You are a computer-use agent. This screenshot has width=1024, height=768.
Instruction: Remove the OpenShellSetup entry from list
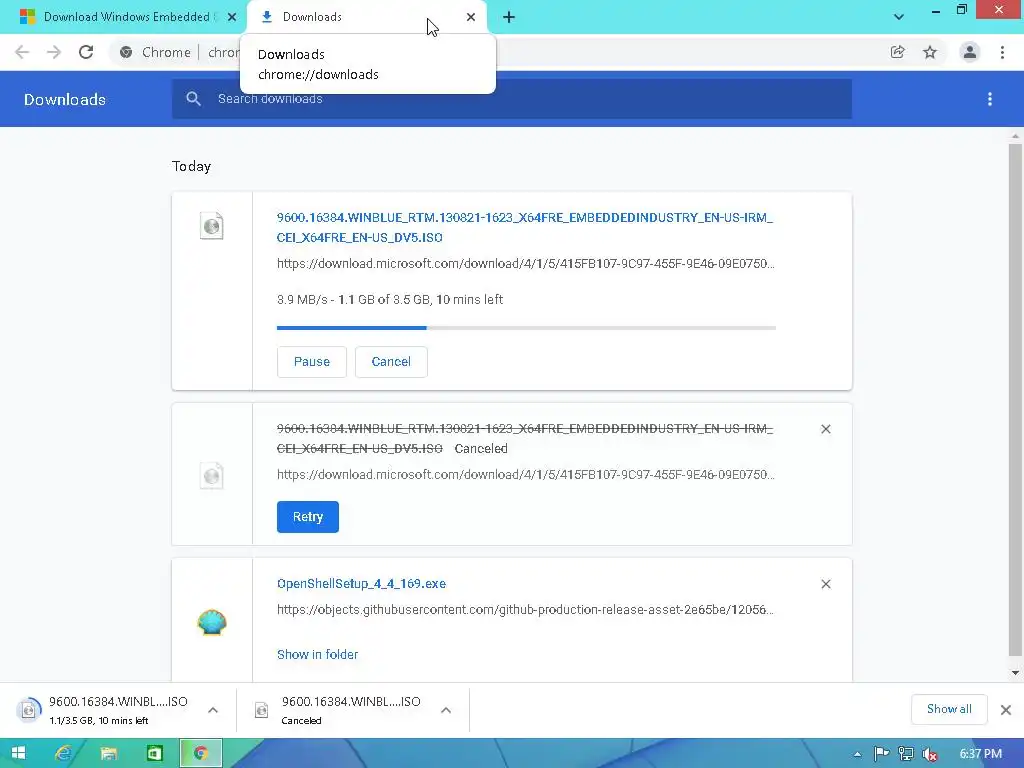coord(826,584)
